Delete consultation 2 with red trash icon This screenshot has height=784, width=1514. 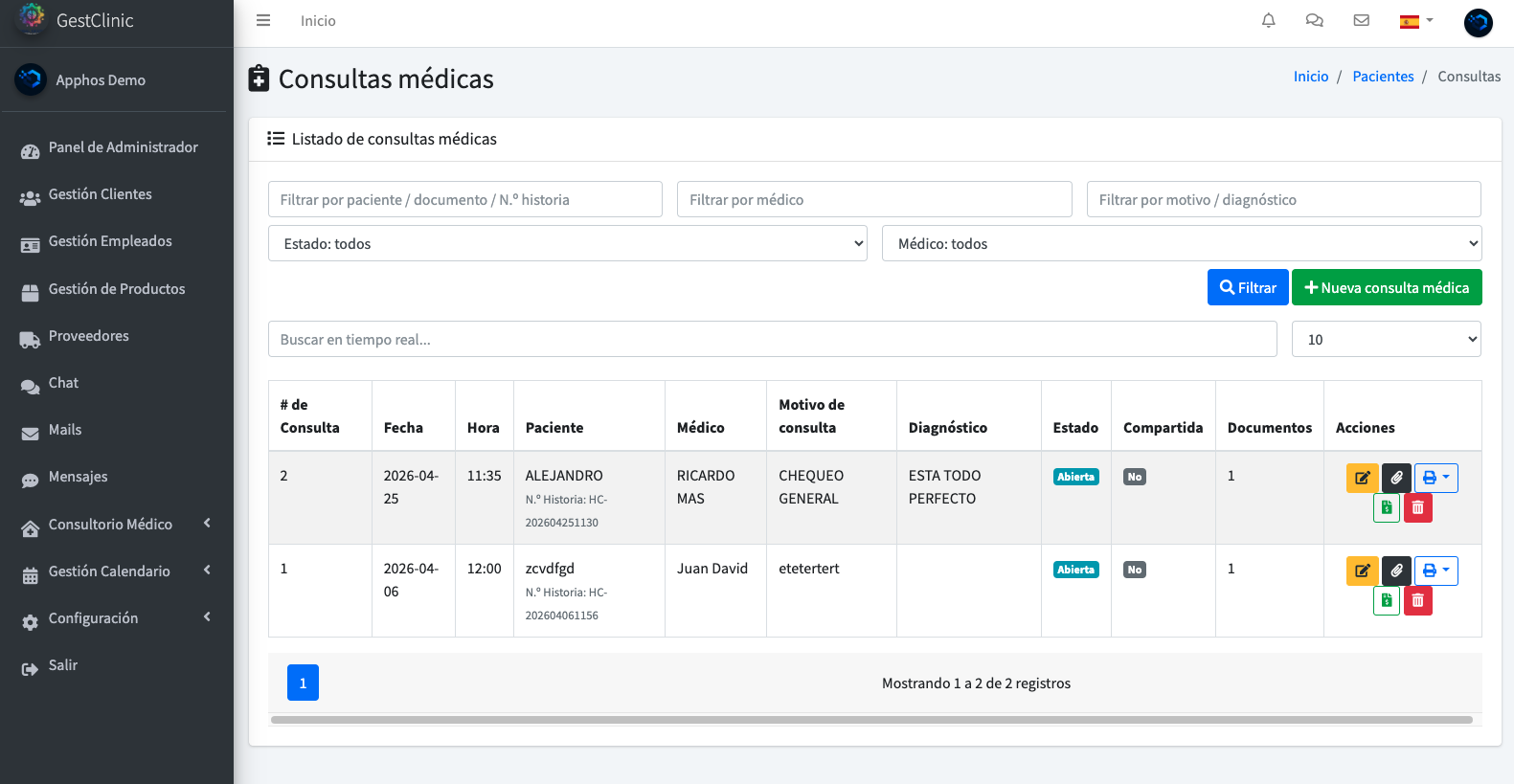click(1418, 508)
